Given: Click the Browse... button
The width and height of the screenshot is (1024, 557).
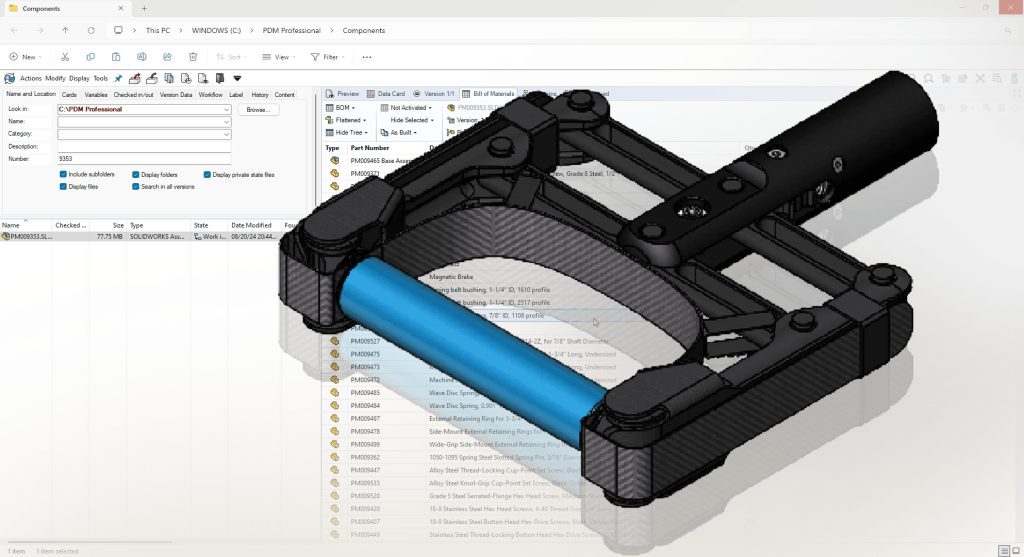Looking at the screenshot, I should (x=258, y=110).
